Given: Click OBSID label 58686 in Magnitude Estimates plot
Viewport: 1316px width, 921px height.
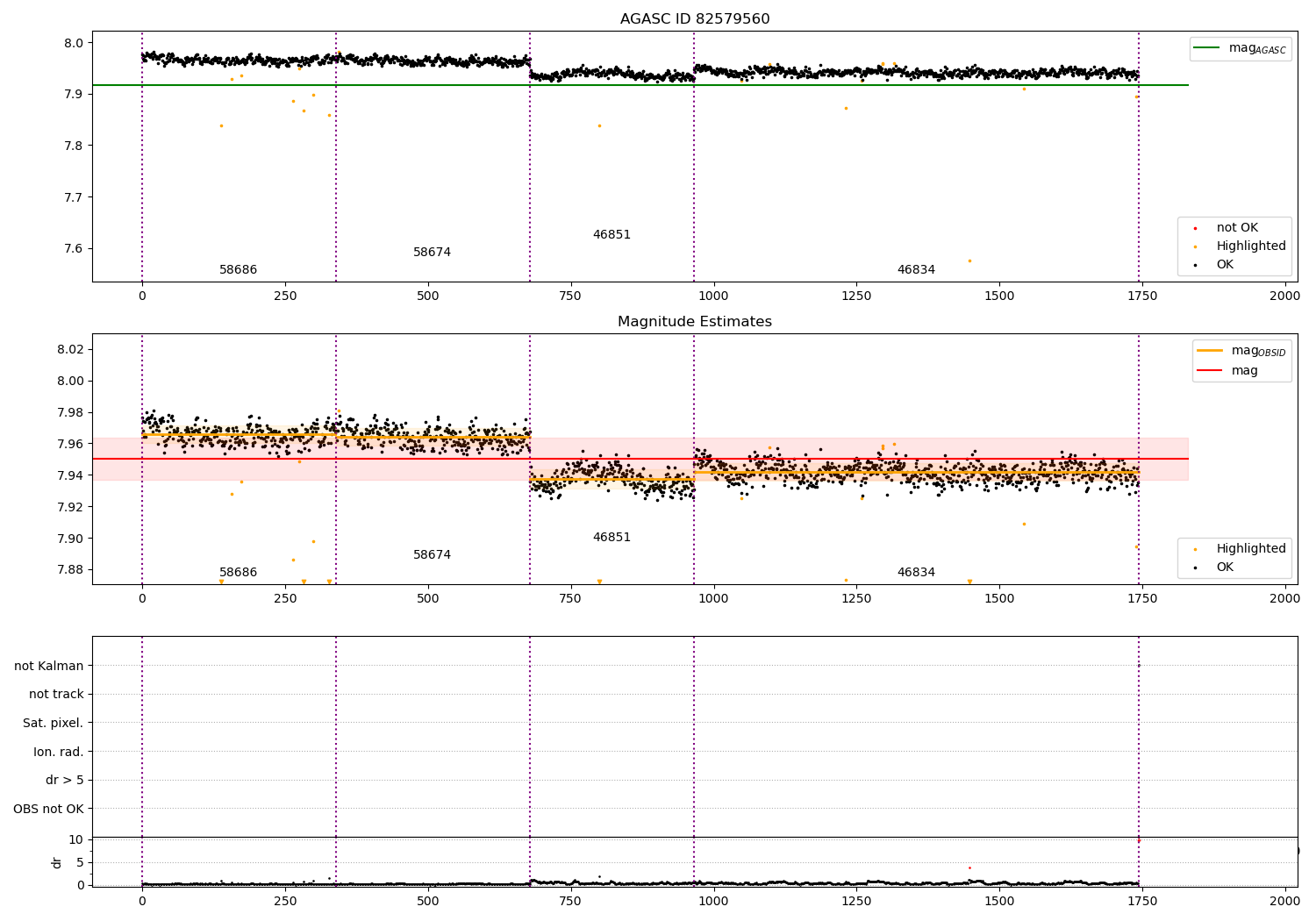Looking at the screenshot, I should (x=238, y=573).
